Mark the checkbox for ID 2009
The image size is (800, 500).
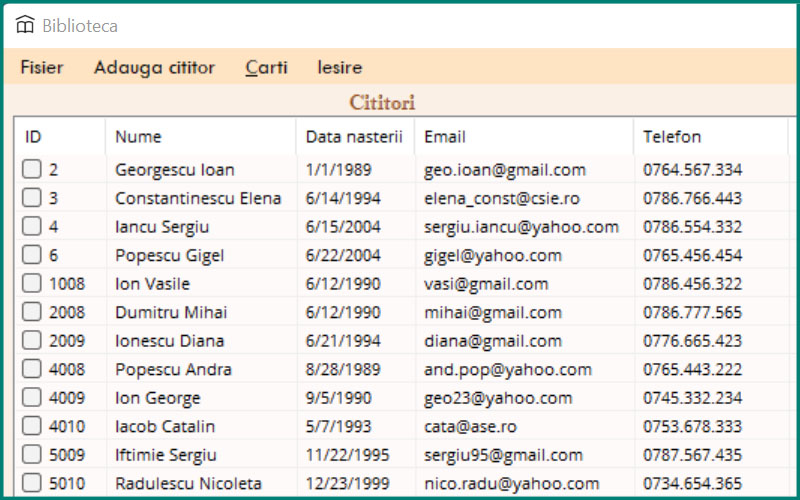tap(32, 341)
